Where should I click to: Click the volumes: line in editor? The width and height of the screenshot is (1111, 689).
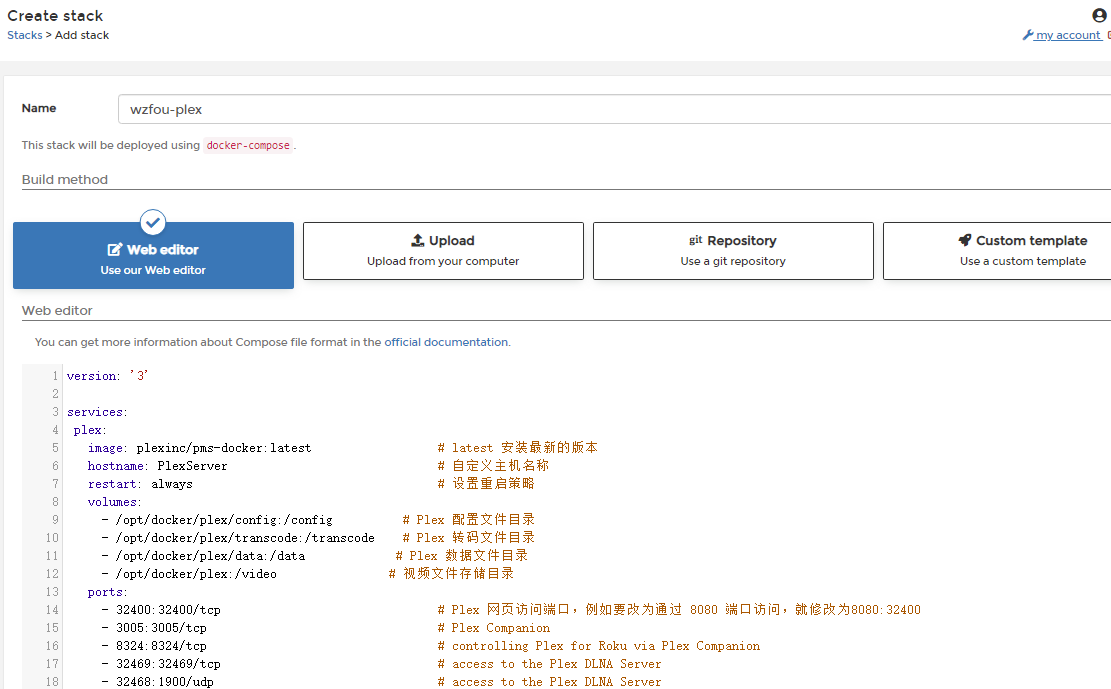[114, 502]
